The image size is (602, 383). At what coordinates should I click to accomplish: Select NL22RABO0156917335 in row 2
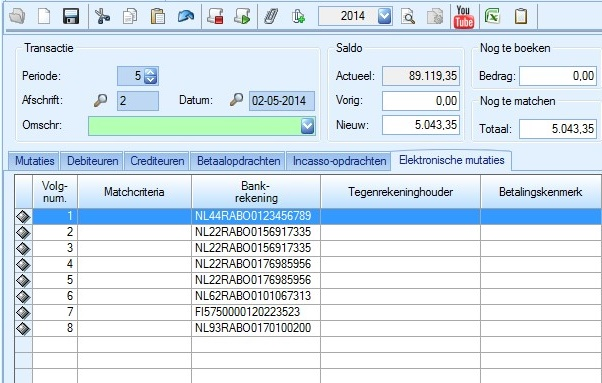tap(256, 232)
